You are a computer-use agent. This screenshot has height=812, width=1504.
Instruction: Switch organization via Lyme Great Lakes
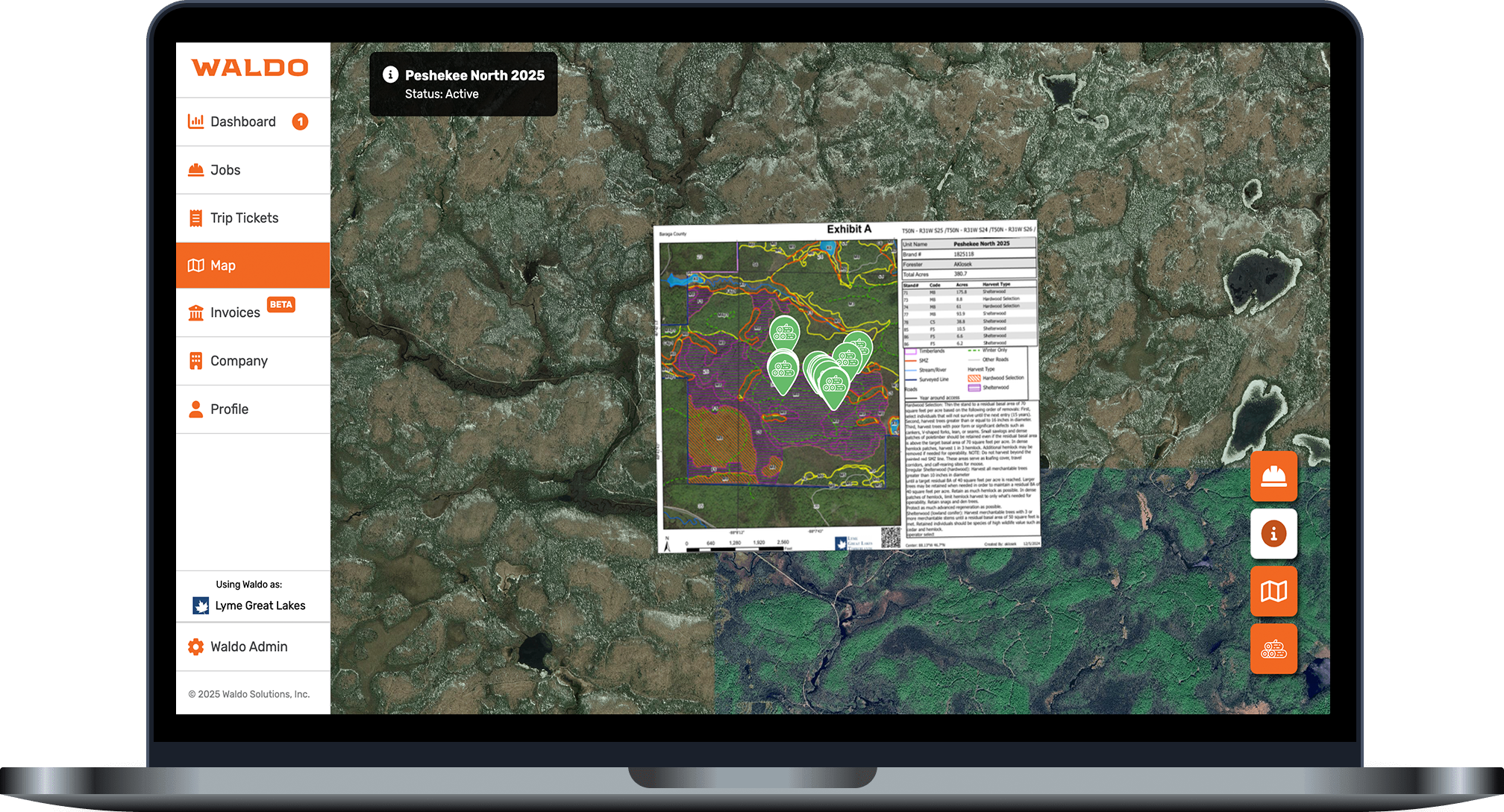click(260, 605)
